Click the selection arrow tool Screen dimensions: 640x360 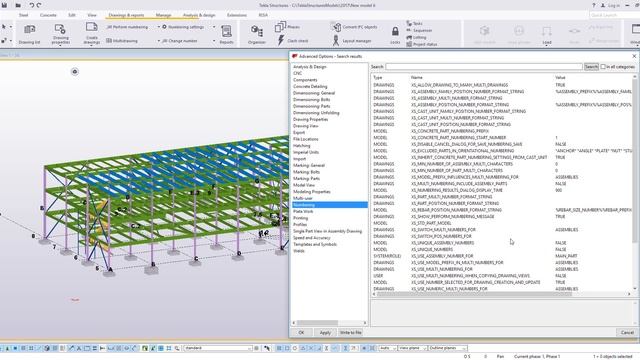pyautogui.click(x=4, y=27)
